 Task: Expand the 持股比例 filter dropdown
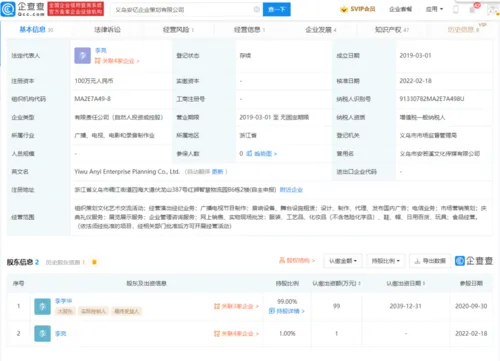click(x=386, y=261)
